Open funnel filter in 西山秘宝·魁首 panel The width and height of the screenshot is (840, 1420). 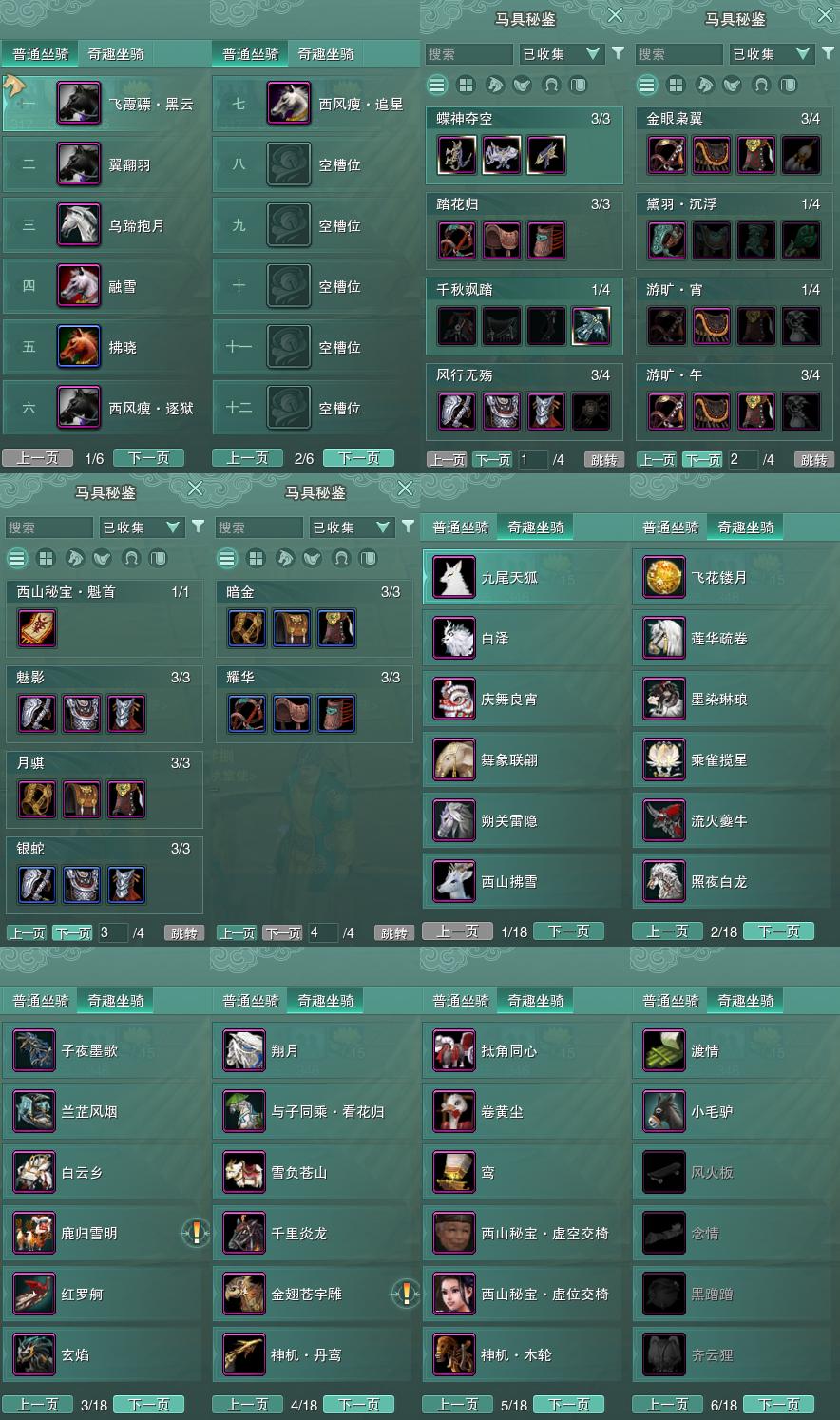pyautogui.click(x=198, y=527)
